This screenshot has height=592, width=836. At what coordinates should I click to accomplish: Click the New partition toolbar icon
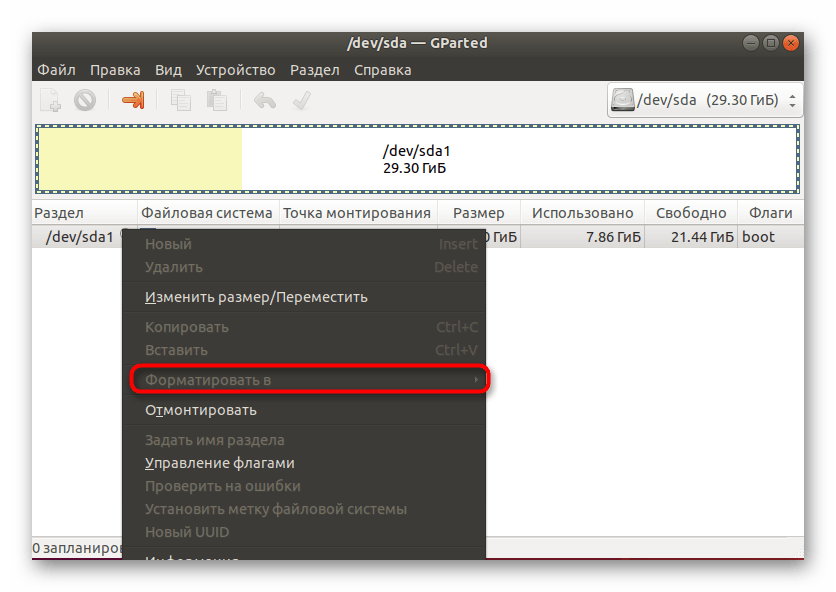(x=51, y=100)
